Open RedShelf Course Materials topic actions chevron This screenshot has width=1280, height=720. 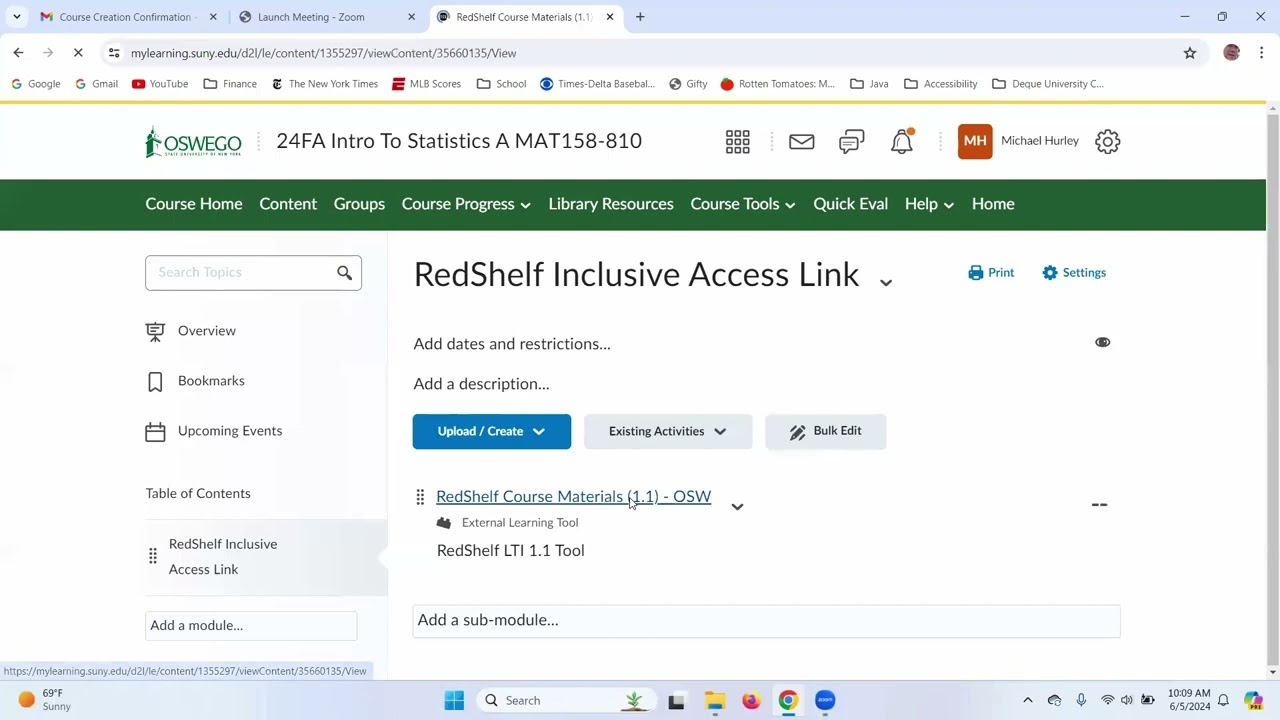coord(737,507)
